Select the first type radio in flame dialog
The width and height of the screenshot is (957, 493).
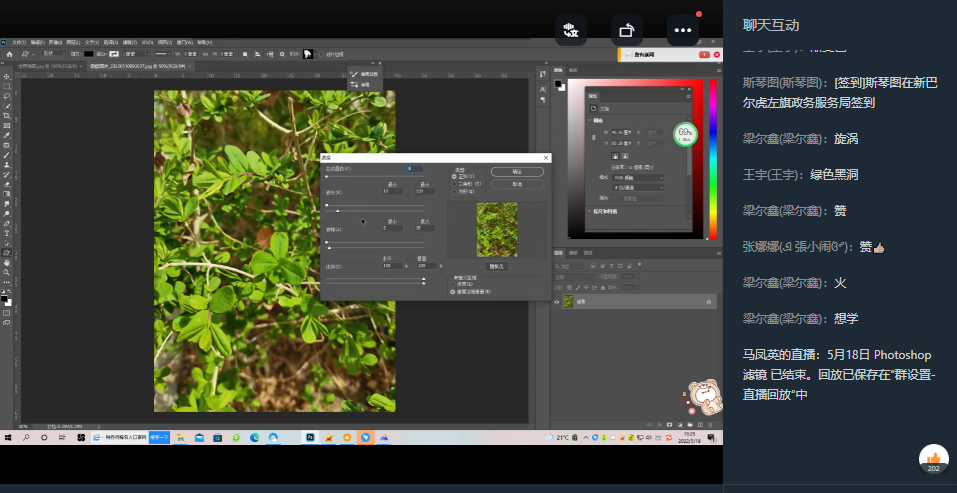click(x=454, y=176)
